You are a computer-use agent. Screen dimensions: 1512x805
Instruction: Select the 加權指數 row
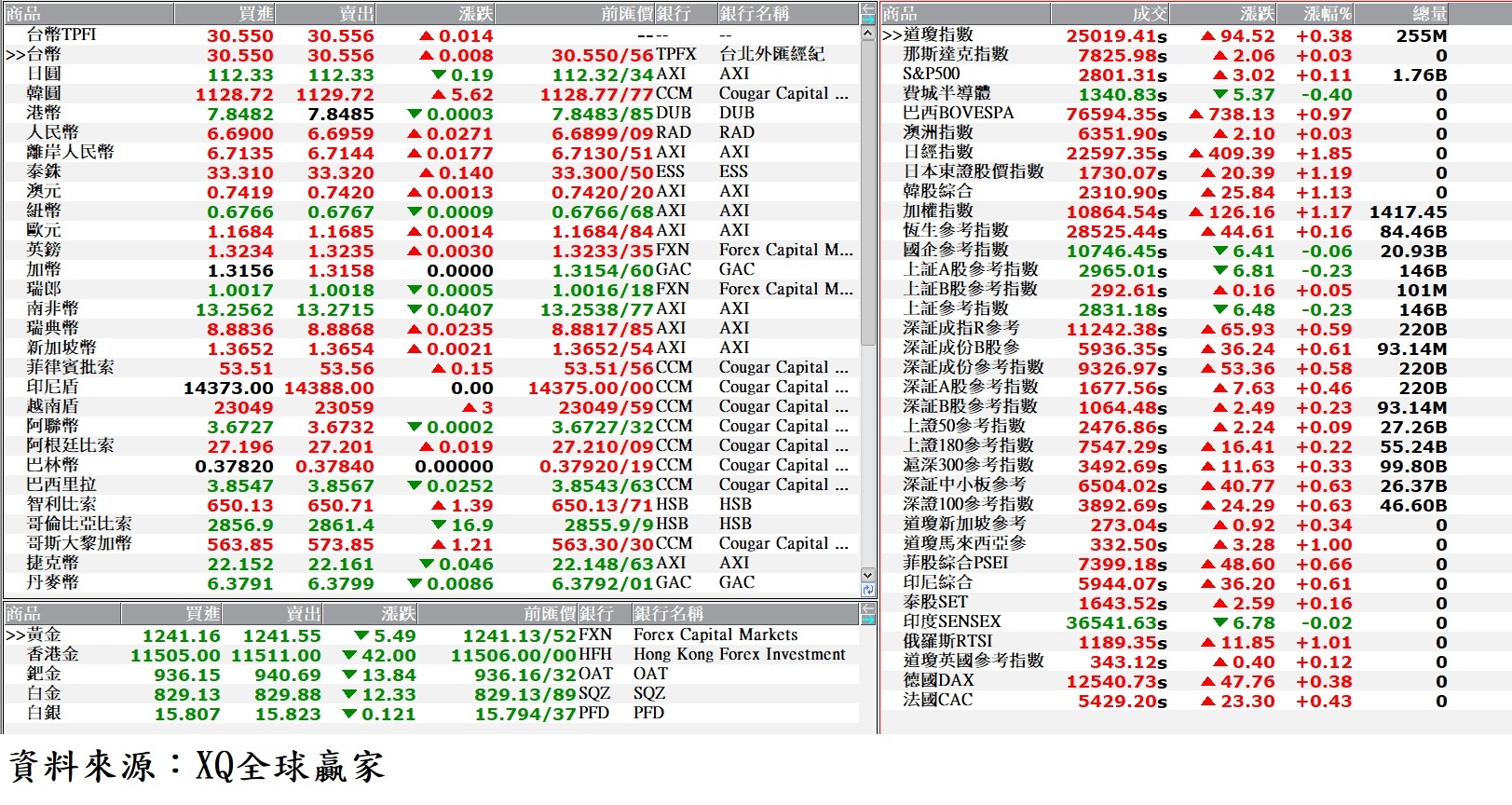1194,211
